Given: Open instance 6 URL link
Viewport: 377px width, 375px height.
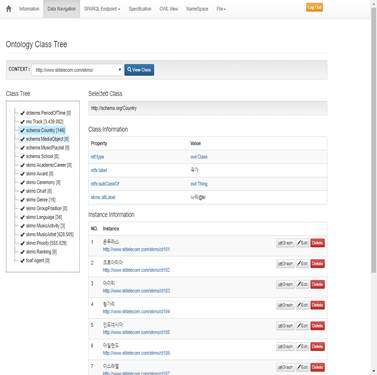Looking at the screenshot, I should tap(136, 353).
